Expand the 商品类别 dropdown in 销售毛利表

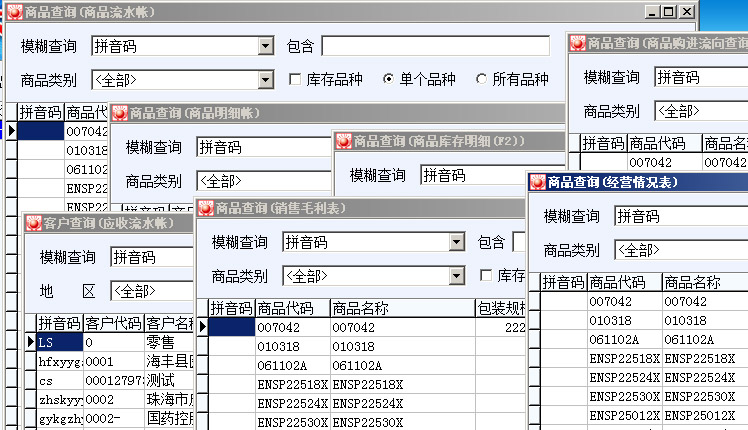pyautogui.click(x=457, y=275)
